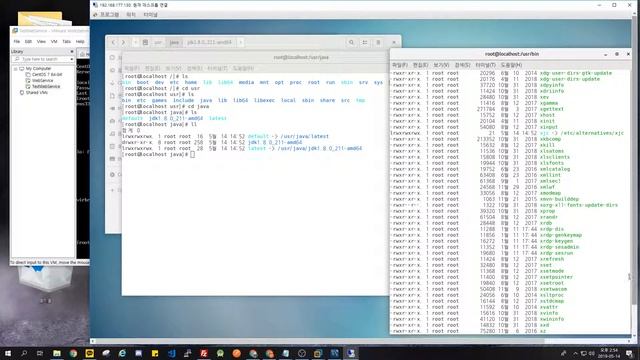Open the taskbar clock and date
The height and width of the screenshot is (360, 640).
click(x=609, y=353)
